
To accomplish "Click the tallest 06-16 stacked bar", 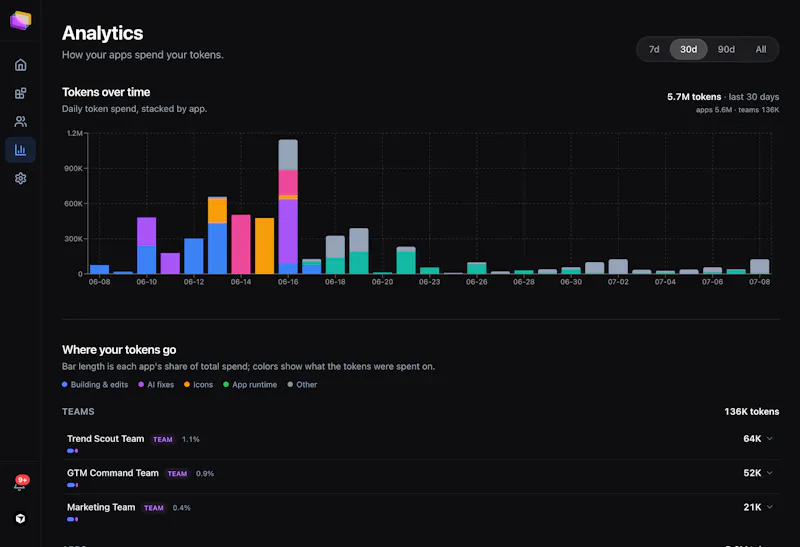I will [x=288, y=207].
